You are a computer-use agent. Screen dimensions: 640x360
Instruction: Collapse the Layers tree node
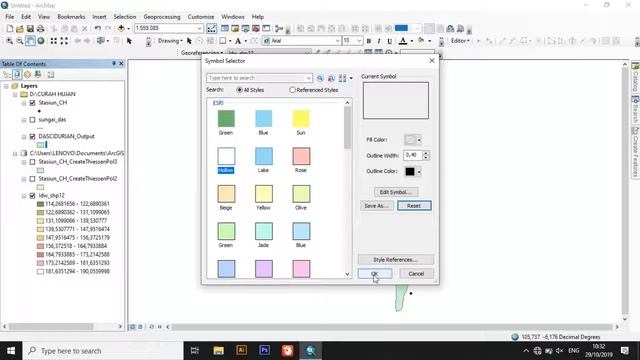pyautogui.click(x=6, y=86)
